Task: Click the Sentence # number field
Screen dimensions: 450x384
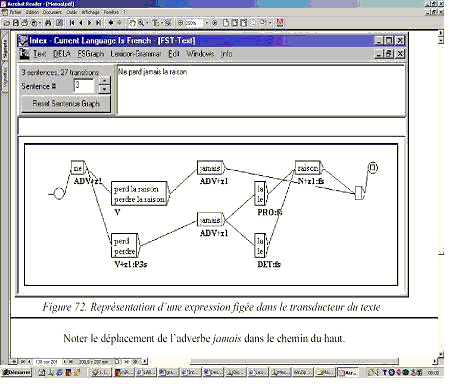Action: (x=84, y=86)
